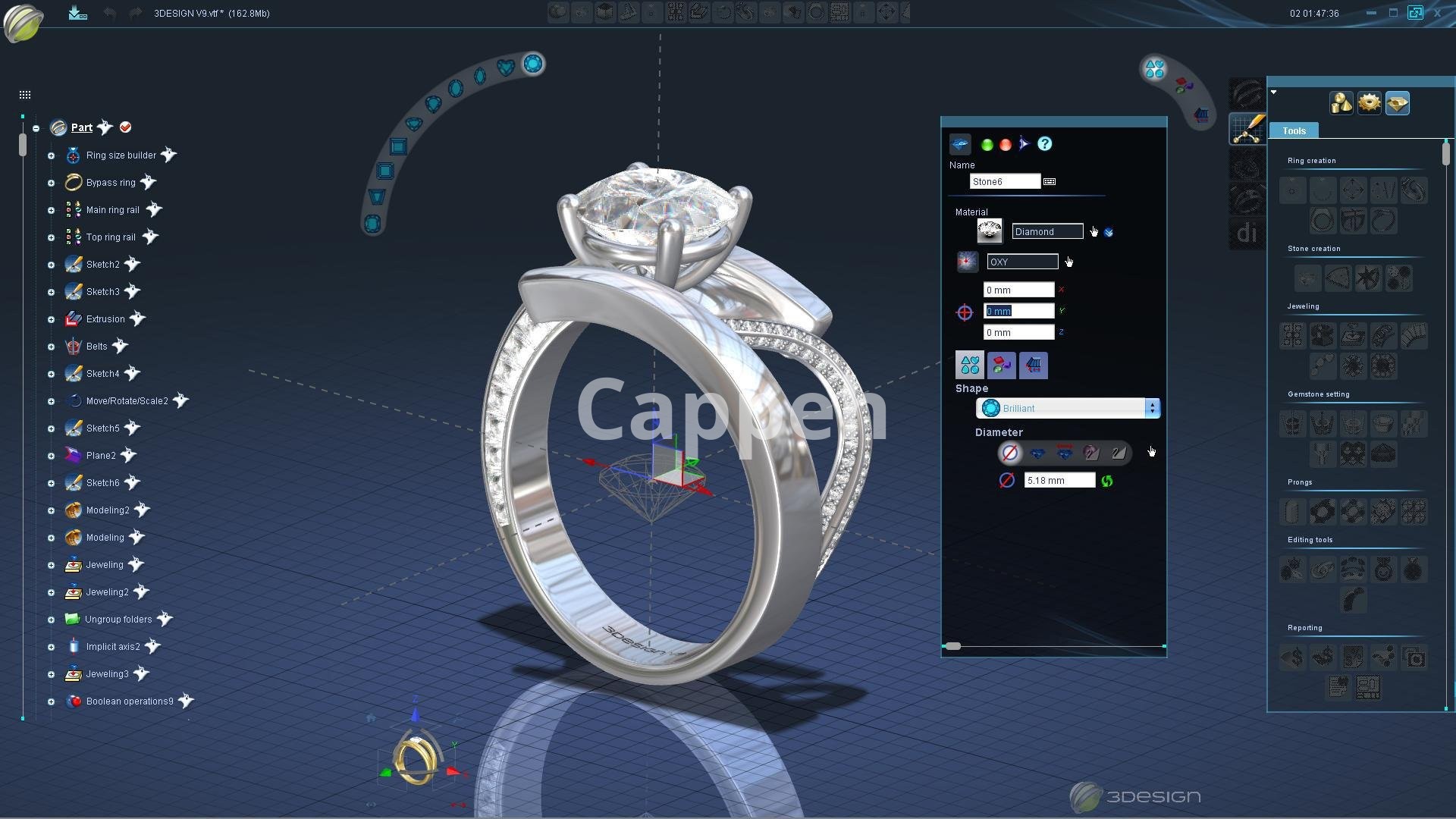The width and height of the screenshot is (1456, 819).
Task: Open the help question mark icon
Action: 1045,144
